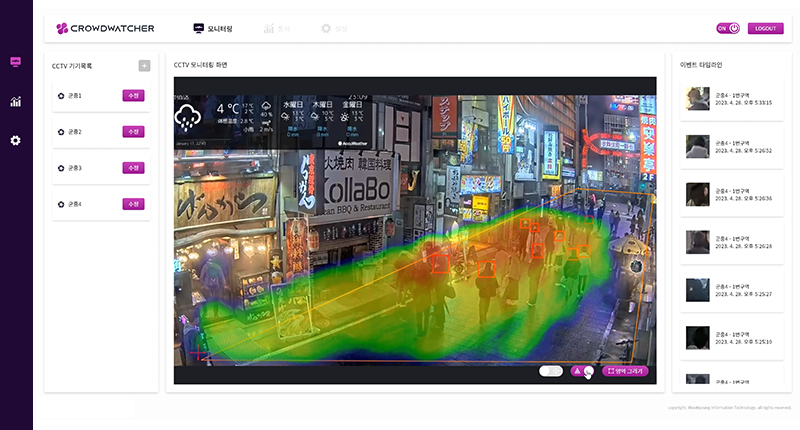Open the event thumbnail dated 5:25:27
Image resolution: width=800 pixels, height=430 pixels.
coord(697,290)
